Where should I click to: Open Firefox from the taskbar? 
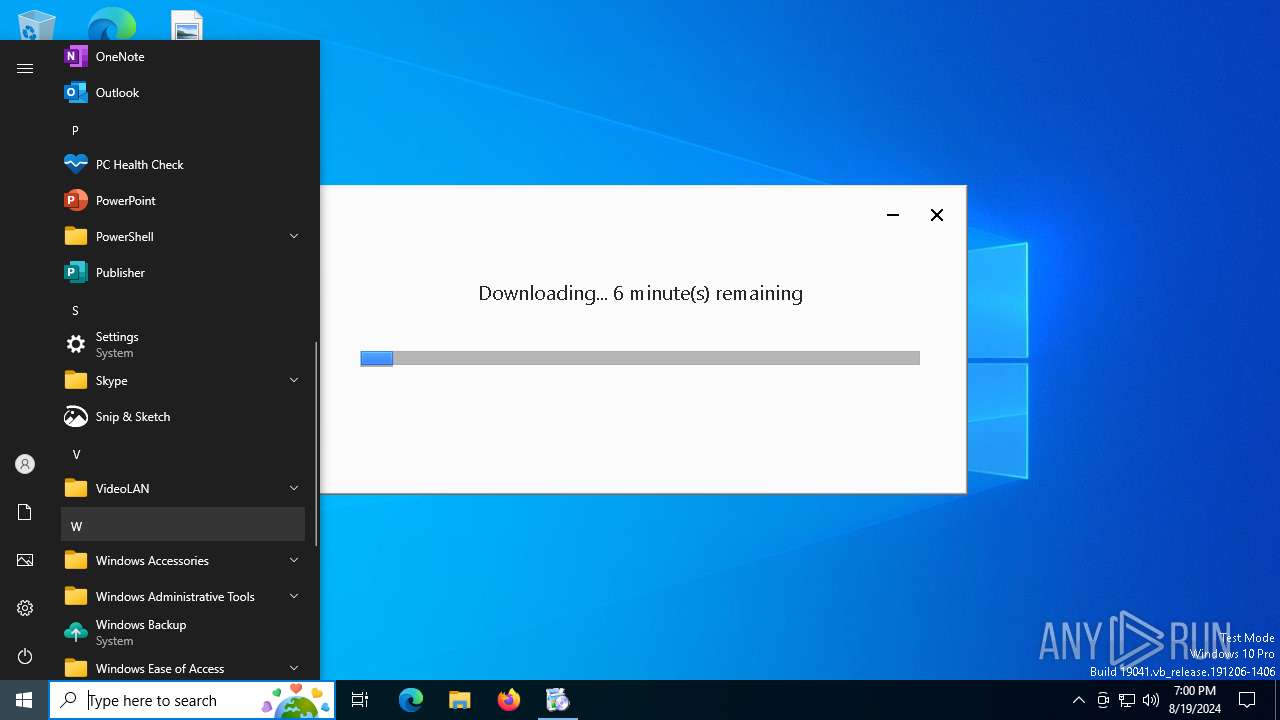point(509,700)
